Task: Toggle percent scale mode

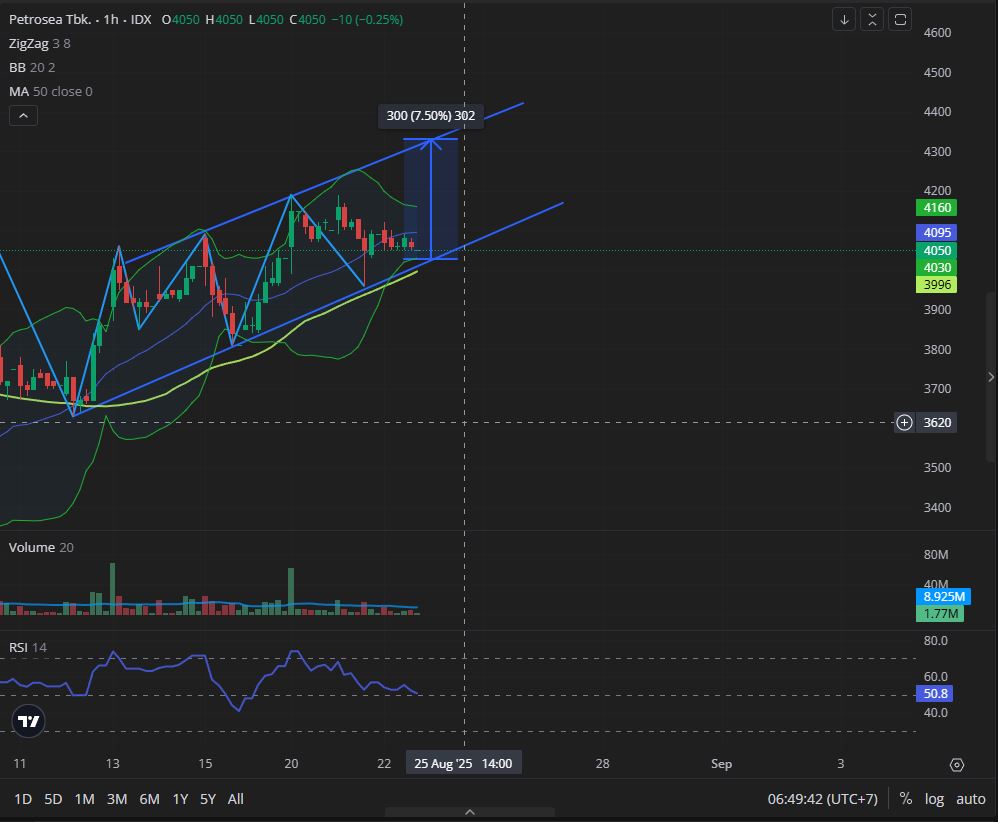Action: tap(906, 799)
